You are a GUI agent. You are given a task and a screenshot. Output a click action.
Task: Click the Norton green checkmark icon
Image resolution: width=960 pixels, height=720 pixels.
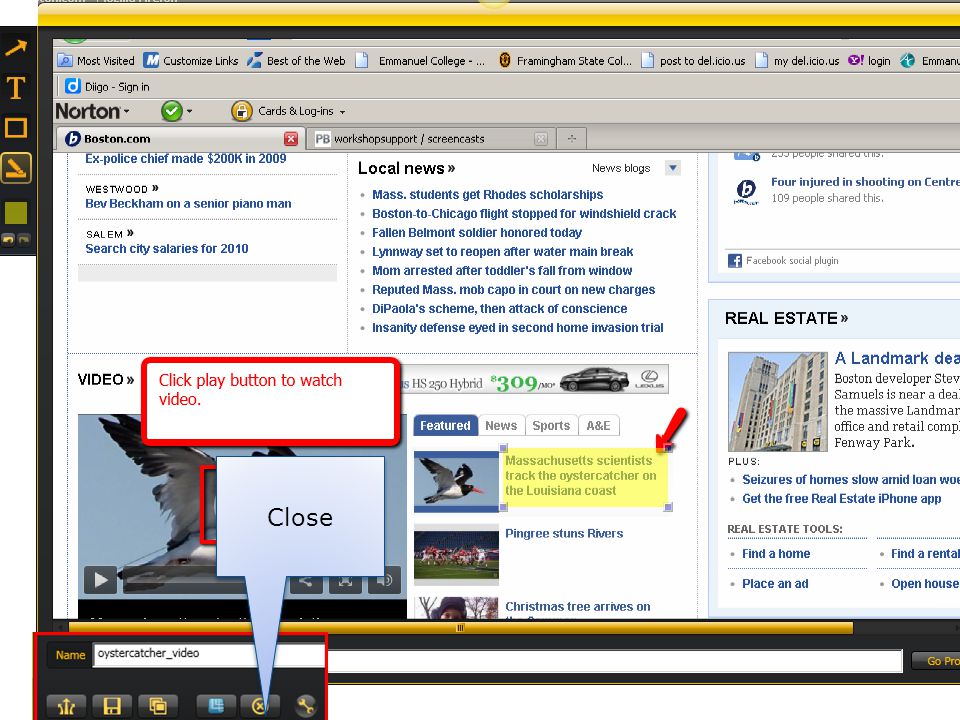click(171, 111)
